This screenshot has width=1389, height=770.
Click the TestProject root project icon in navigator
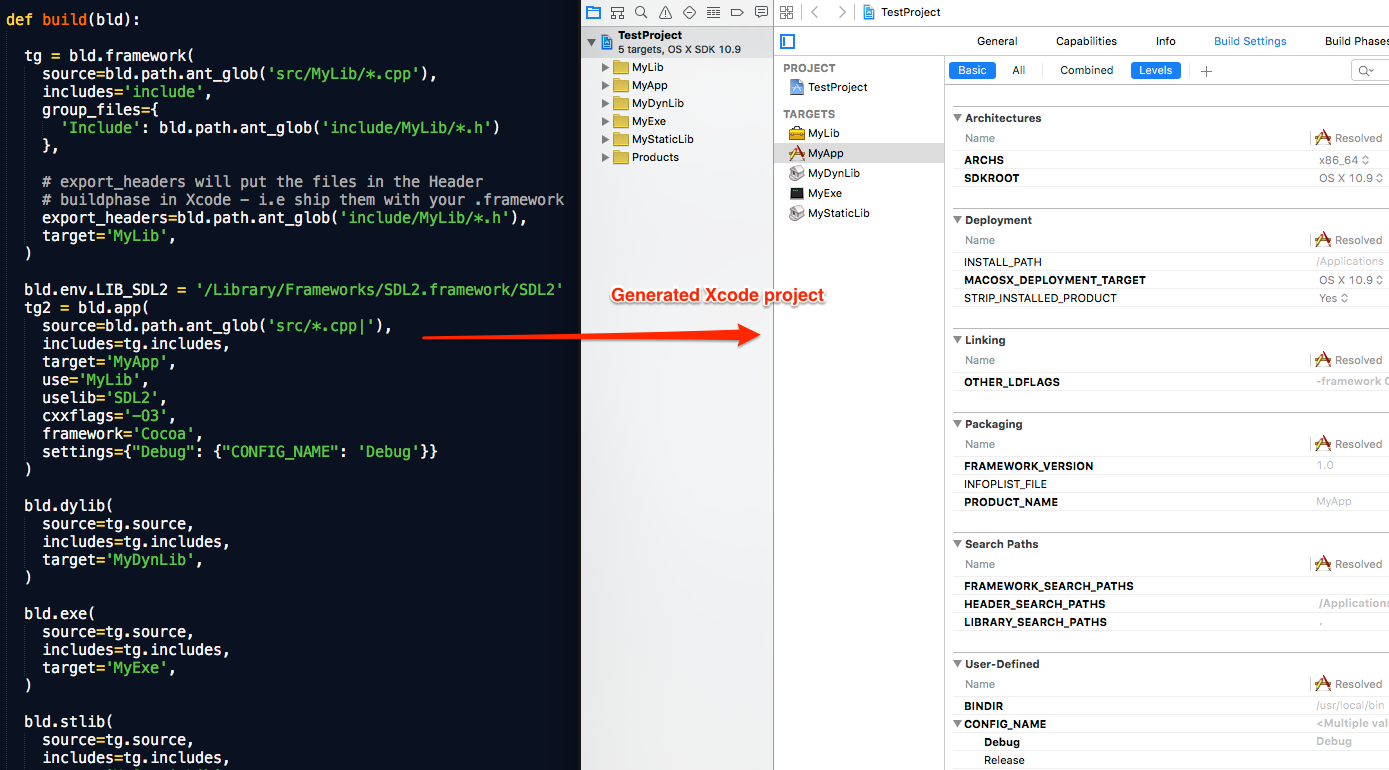tap(607, 41)
